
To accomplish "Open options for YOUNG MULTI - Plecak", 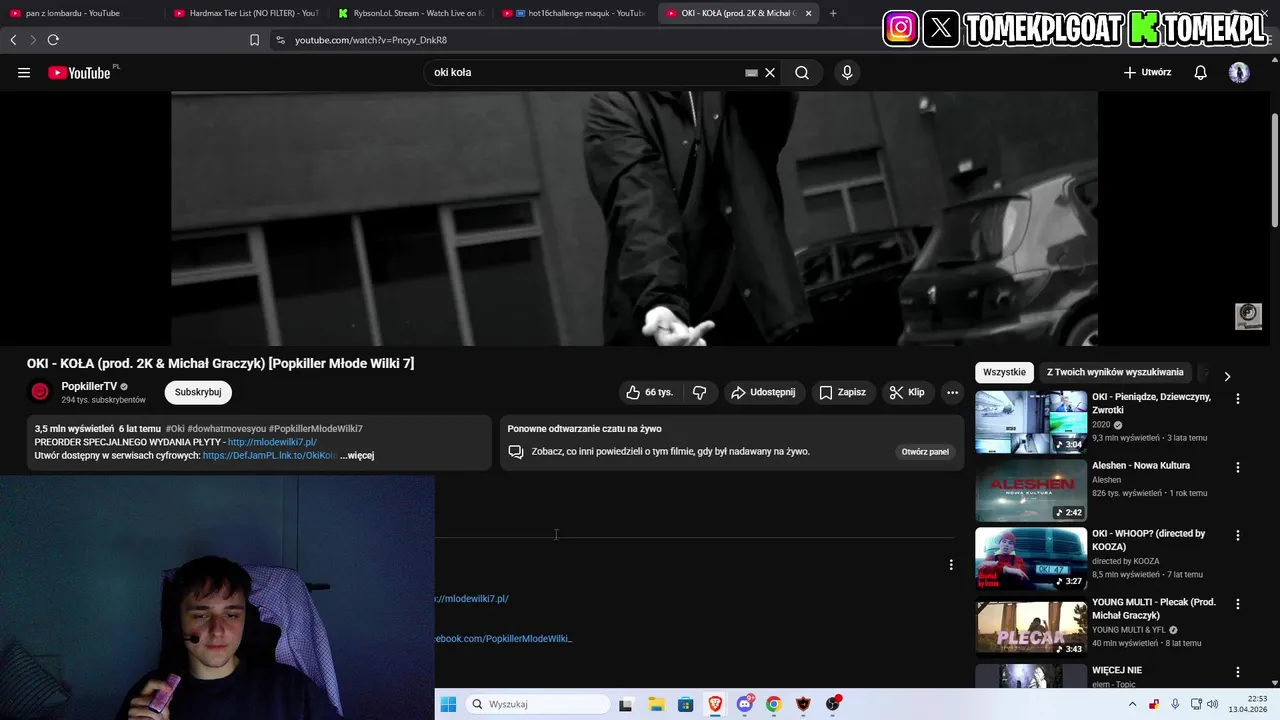I will (x=1238, y=604).
